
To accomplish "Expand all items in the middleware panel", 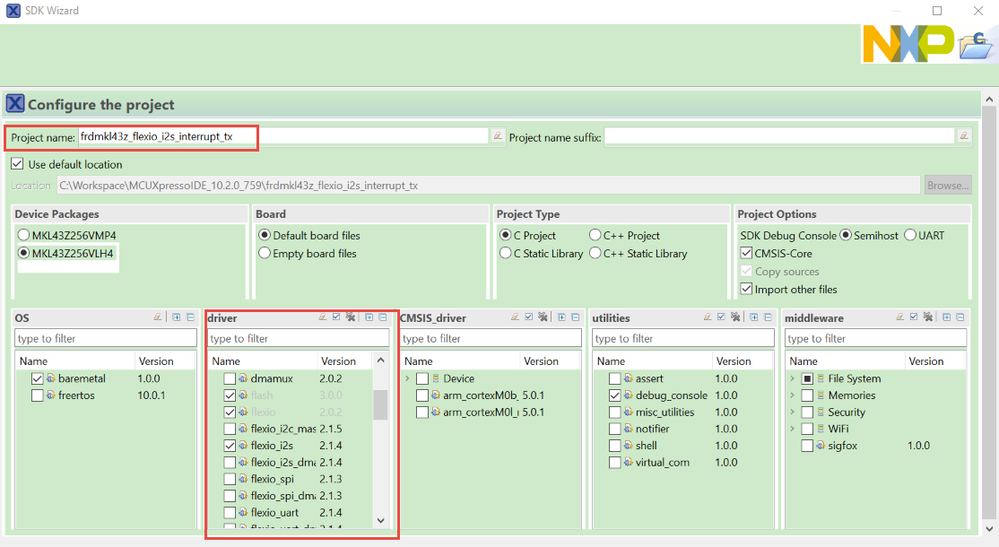I will [x=946, y=316].
